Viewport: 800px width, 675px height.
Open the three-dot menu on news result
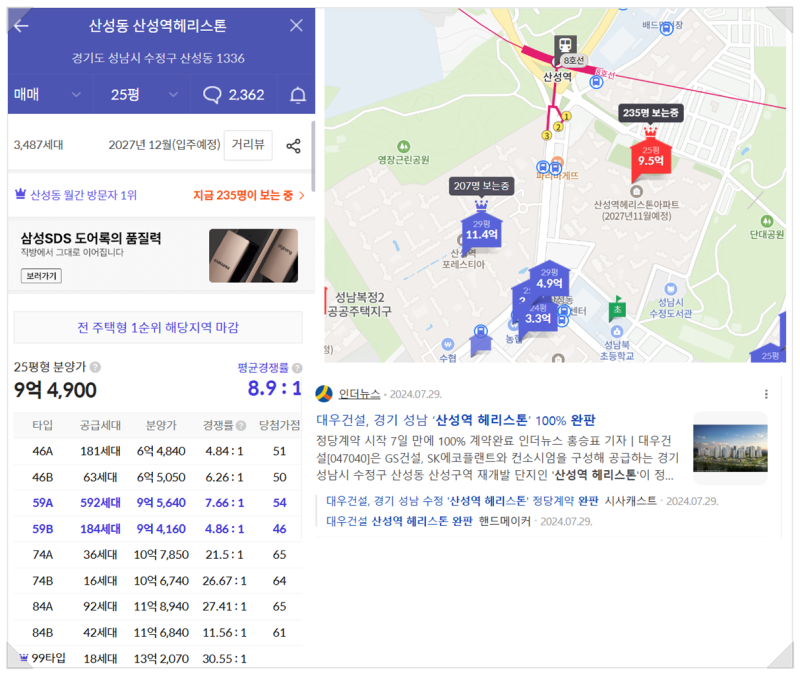point(766,394)
